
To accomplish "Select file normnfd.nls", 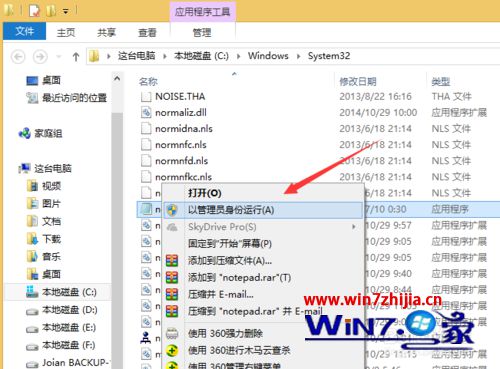I will pos(181,161).
